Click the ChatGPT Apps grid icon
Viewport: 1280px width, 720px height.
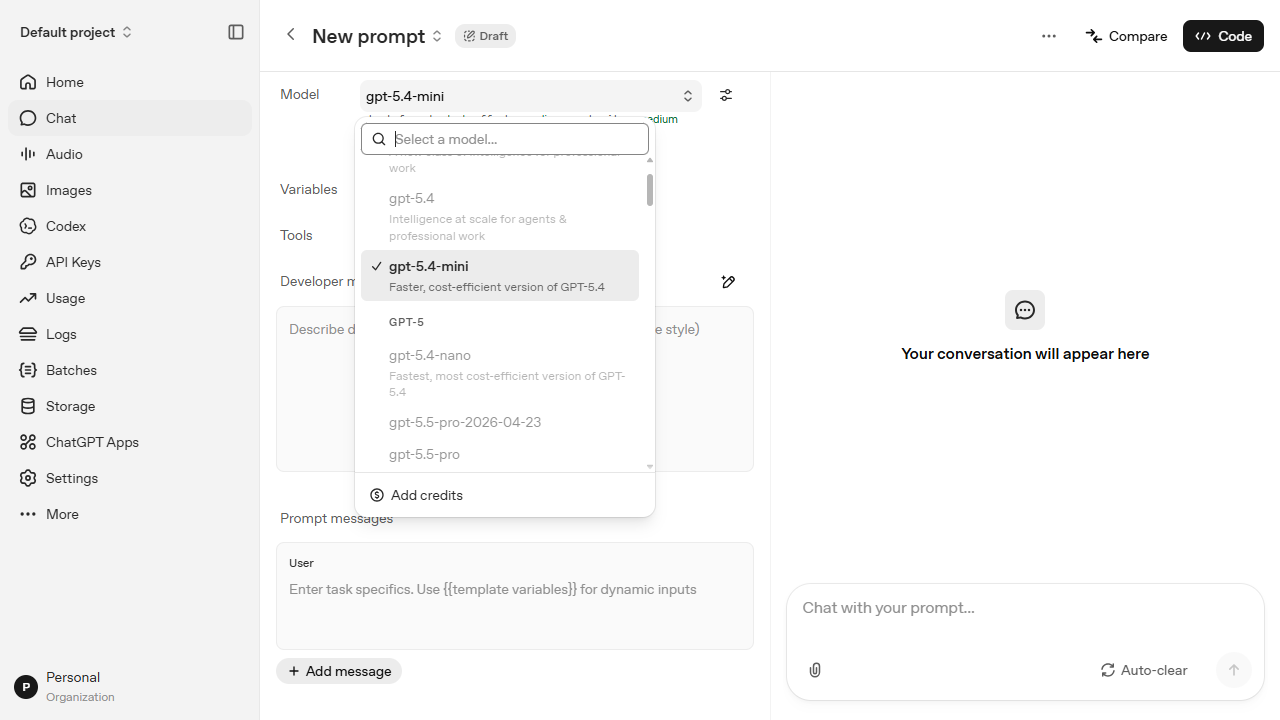[x=28, y=442]
